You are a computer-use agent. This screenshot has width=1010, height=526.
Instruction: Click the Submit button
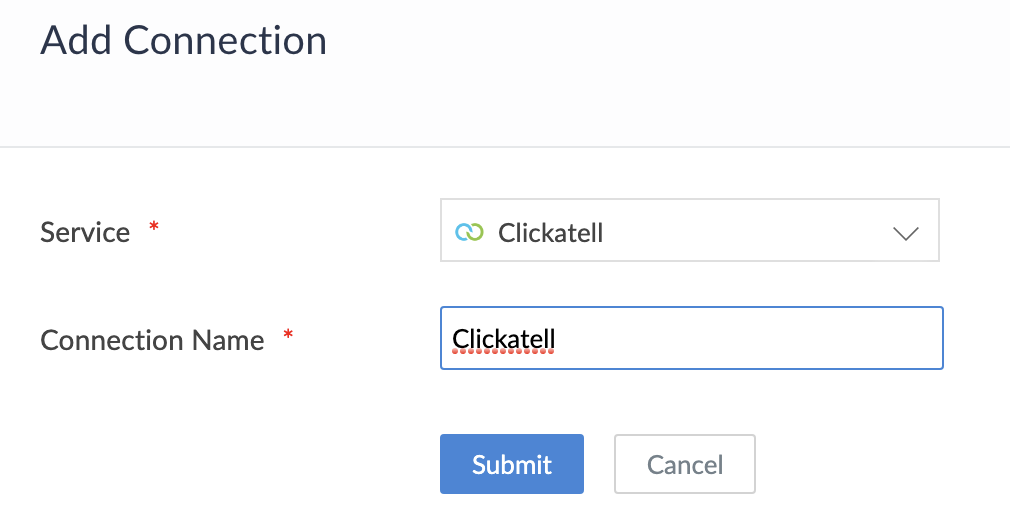click(511, 464)
